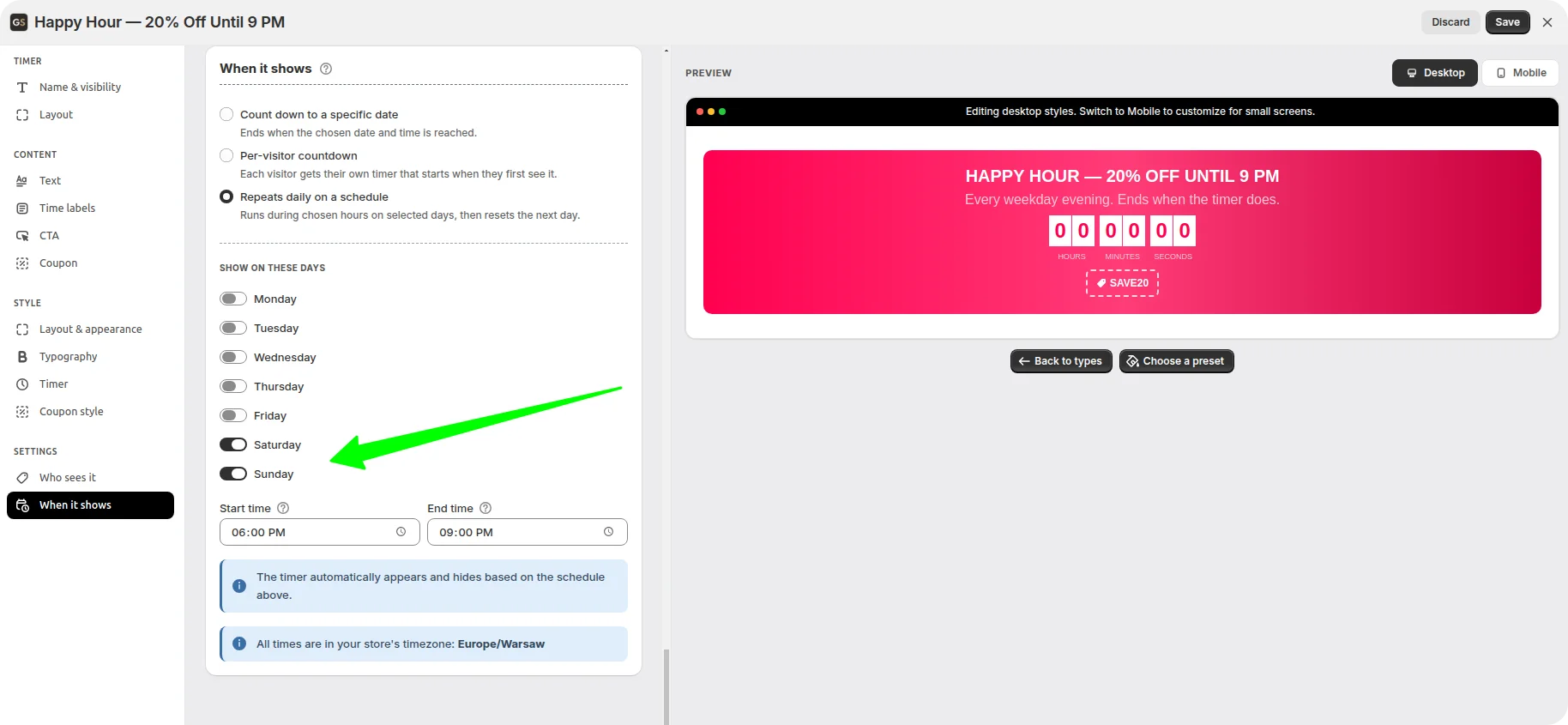Open the clock picker in Start time field
This screenshot has height=725, width=1568.
click(x=401, y=532)
